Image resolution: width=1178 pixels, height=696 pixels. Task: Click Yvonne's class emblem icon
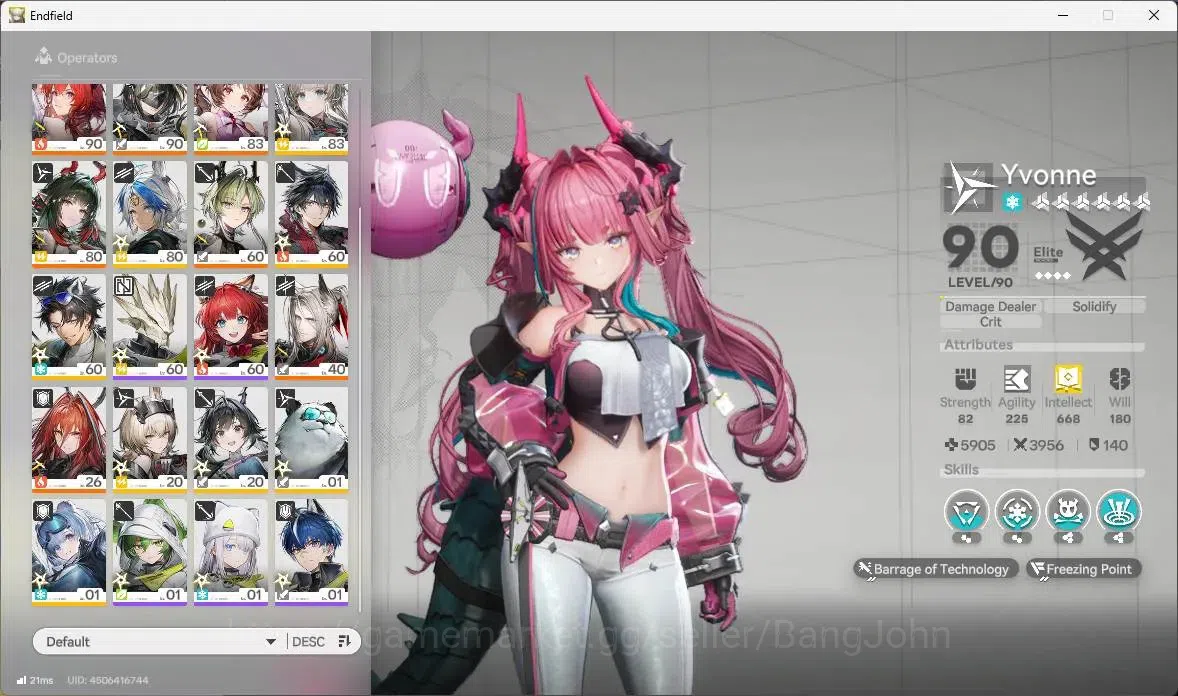pyautogui.click(x=968, y=188)
